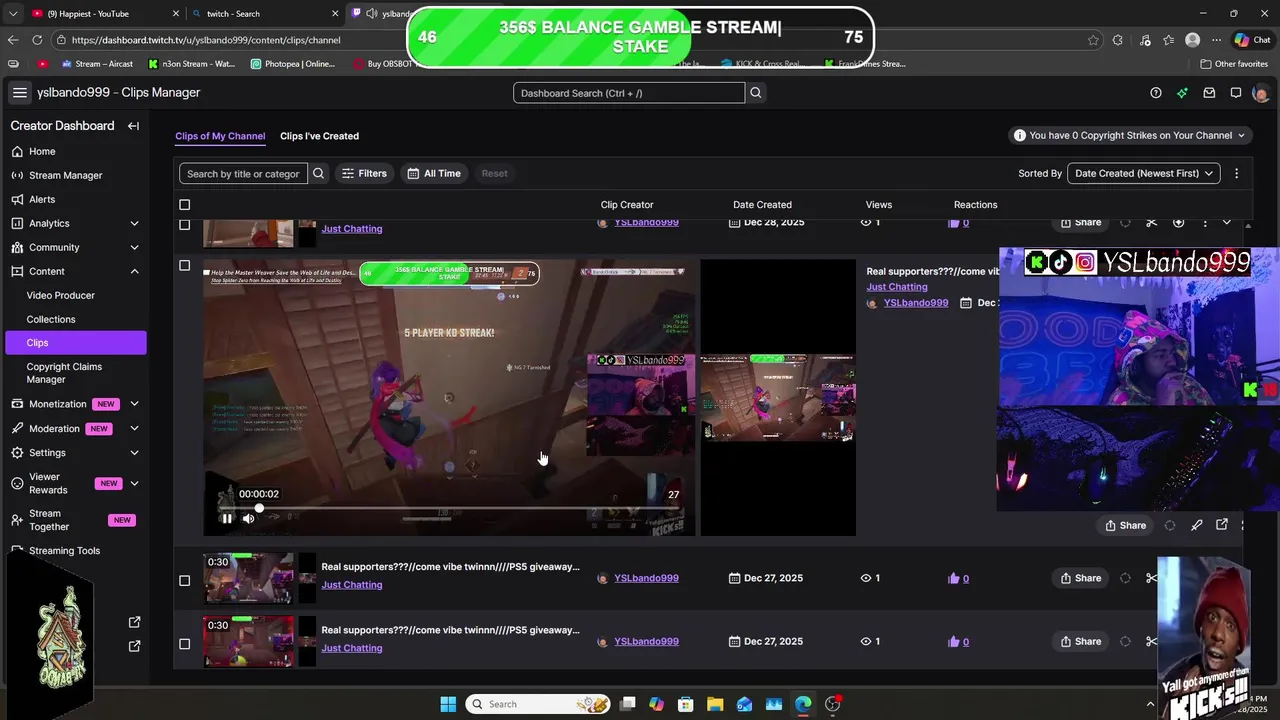Click the sword feature icon in expanded clip
Viewport: 1280px width, 720px height.
tap(1196, 525)
